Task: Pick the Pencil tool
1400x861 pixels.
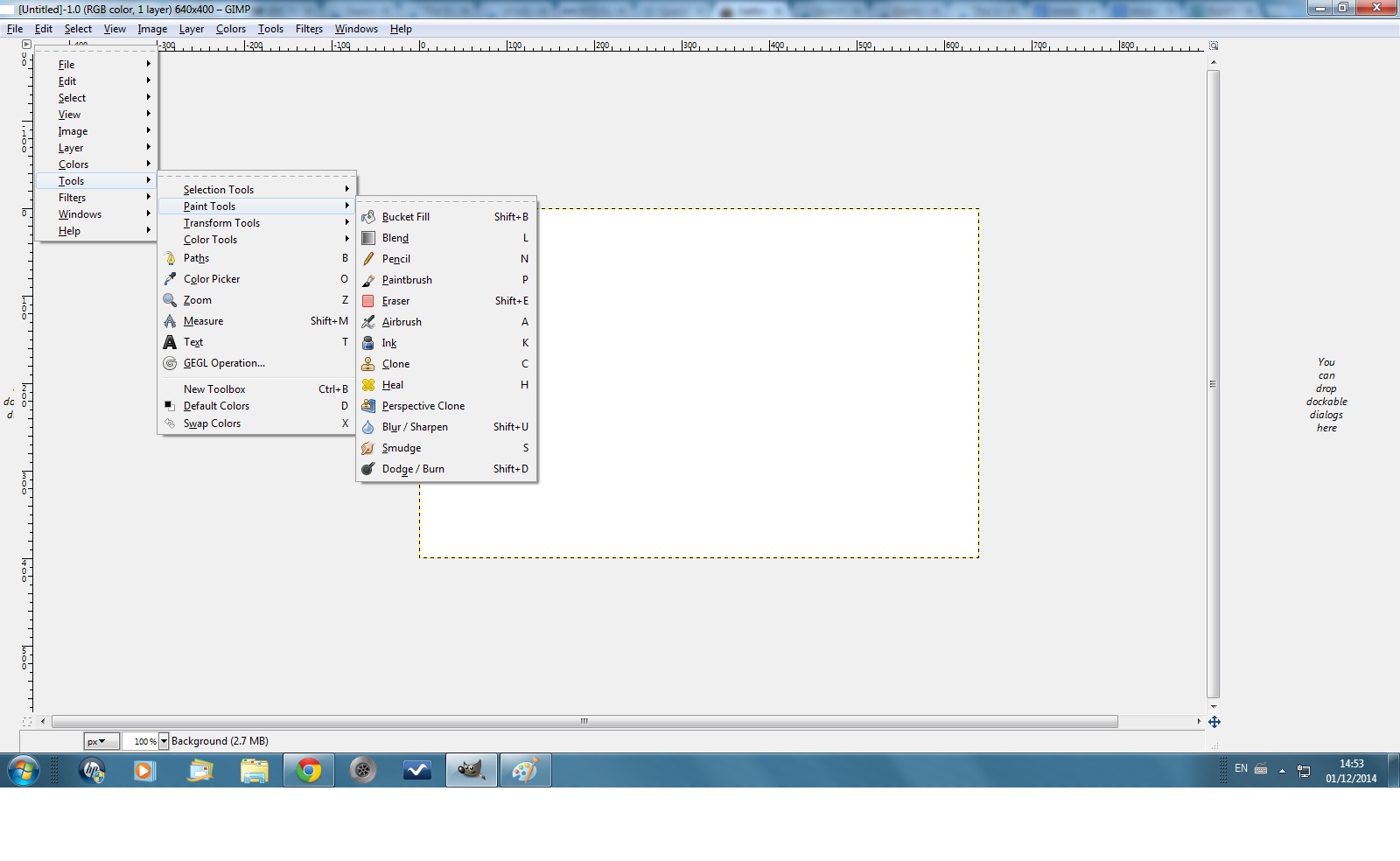Action: 446,259
